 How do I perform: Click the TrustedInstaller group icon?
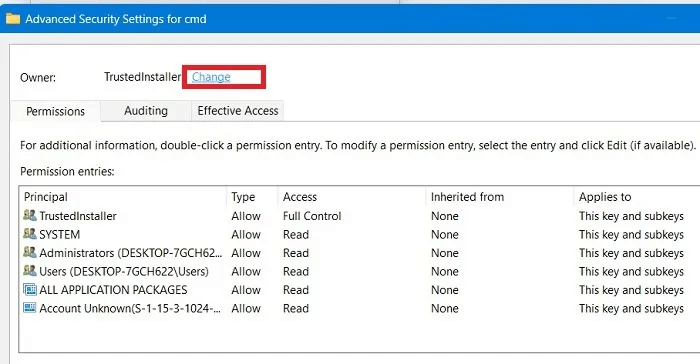[30, 215]
